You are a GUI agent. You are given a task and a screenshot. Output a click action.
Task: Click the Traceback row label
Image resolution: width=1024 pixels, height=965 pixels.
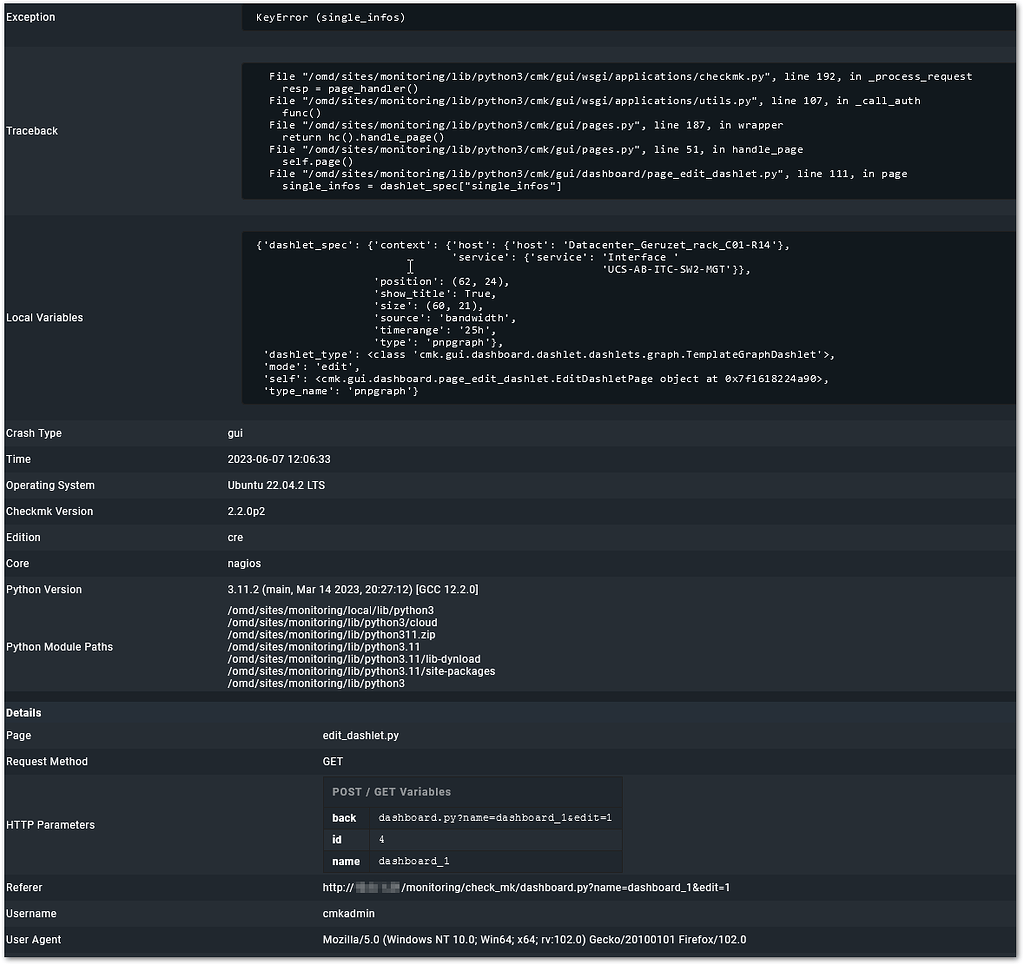click(x=32, y=131)
